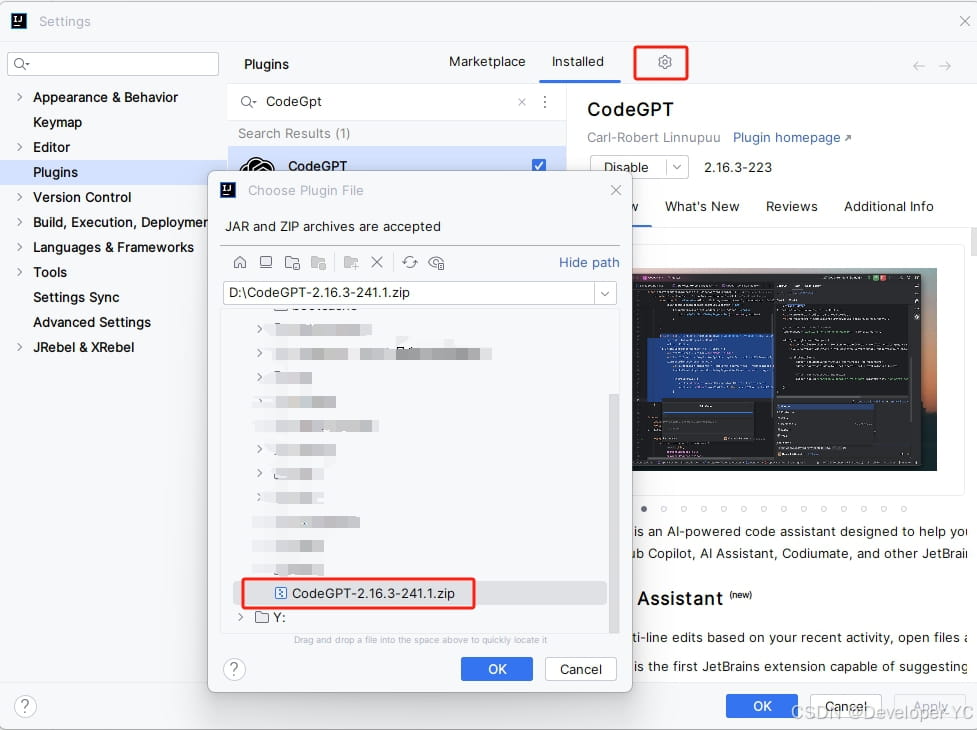Select the CodeGPT plugin list row
This screenshot has height=730, width=977.
(397, 160)
